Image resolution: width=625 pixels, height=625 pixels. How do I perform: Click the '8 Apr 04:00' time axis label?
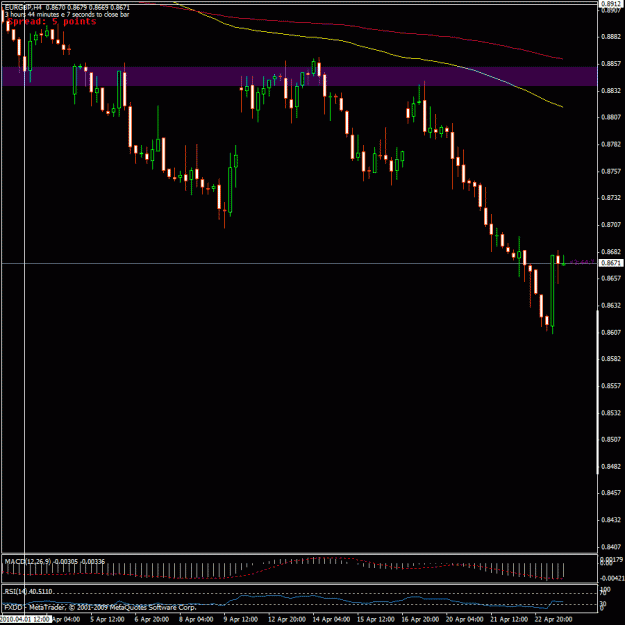(196, 619)
